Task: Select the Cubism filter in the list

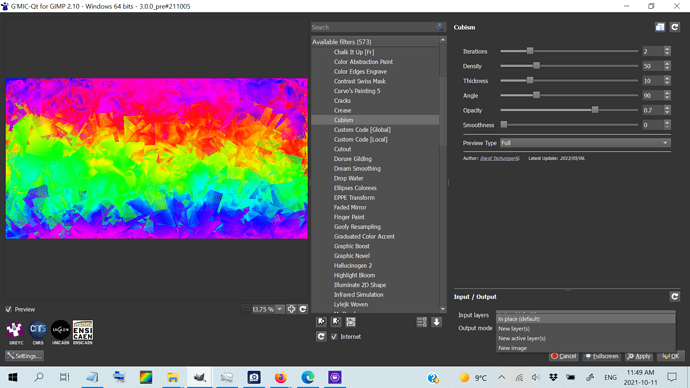Action: [375, 120]
